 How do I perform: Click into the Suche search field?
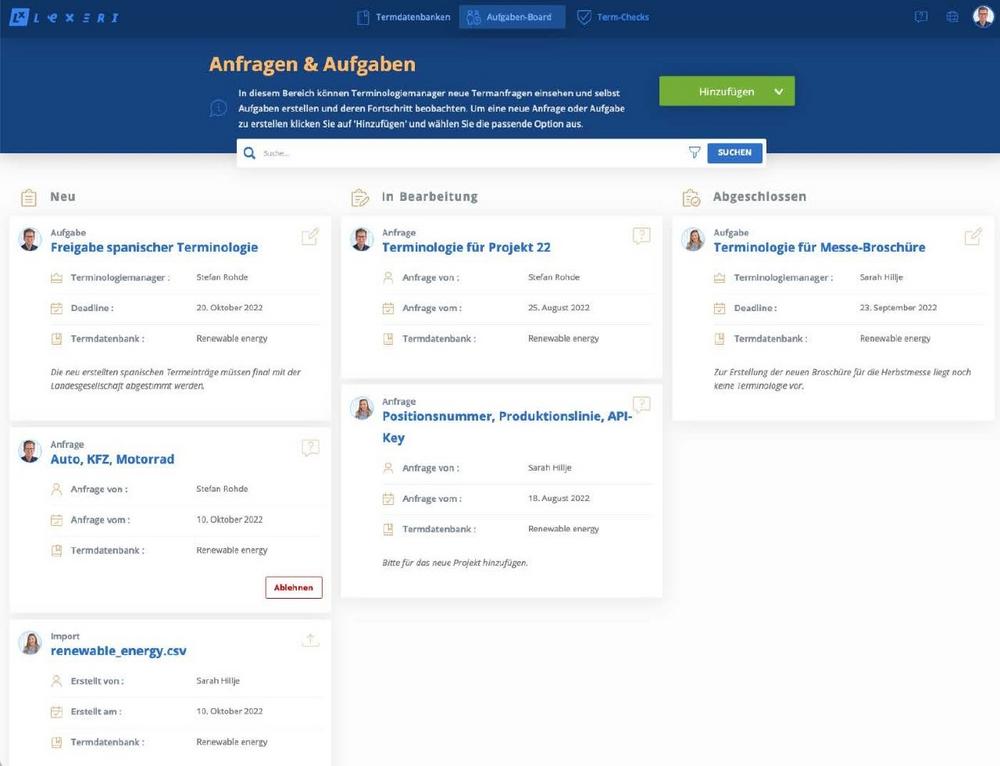[470, 153]
